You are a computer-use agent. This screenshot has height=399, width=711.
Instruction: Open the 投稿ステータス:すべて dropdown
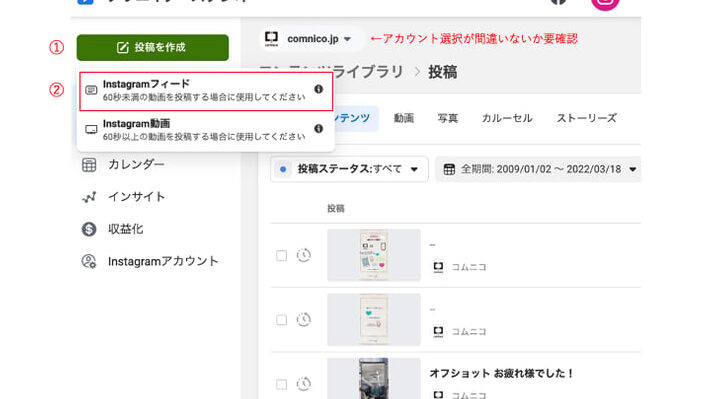tap(349, 169)
